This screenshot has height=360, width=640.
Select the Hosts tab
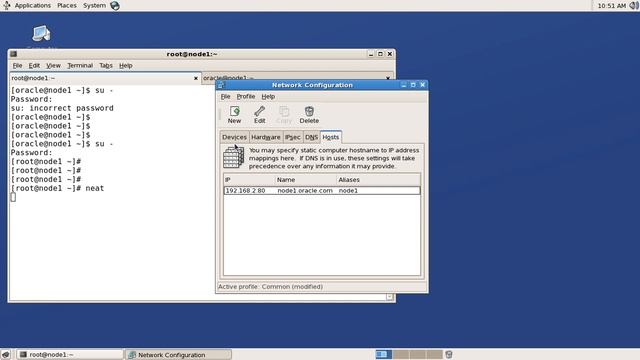pos(331,137)
